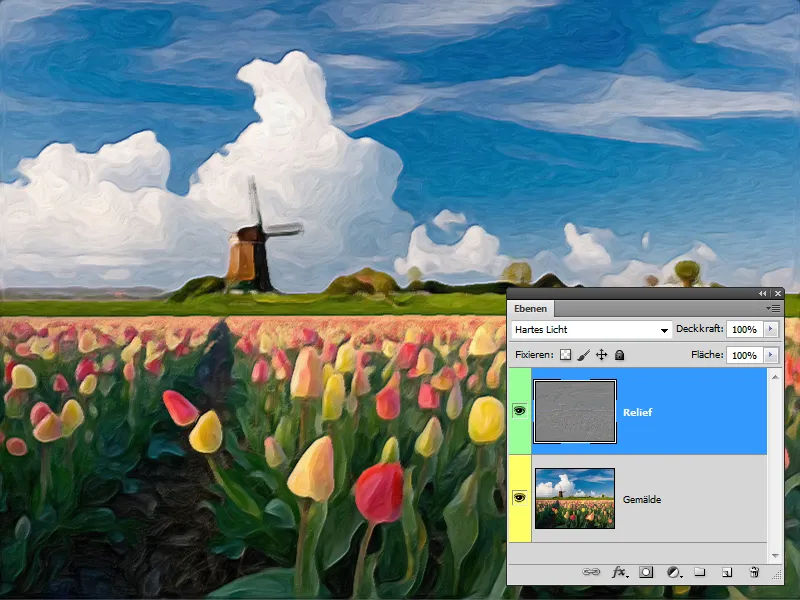This screenshot has height=600, width=800.
Task: Click the Fläche 100% field
Action: pyautogui.click(x=745, y=355)
